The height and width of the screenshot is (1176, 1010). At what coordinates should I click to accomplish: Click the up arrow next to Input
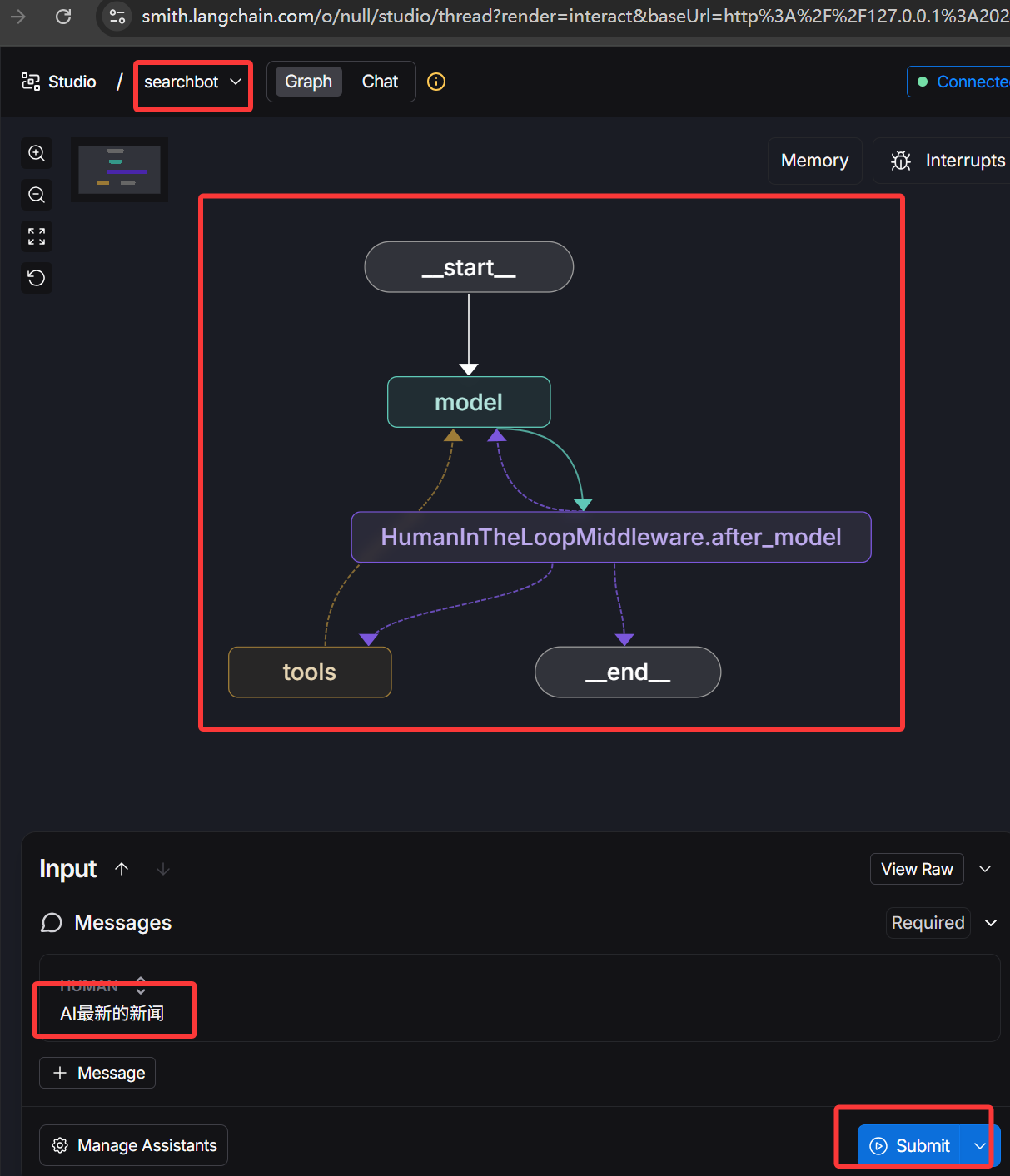(122, 869)
